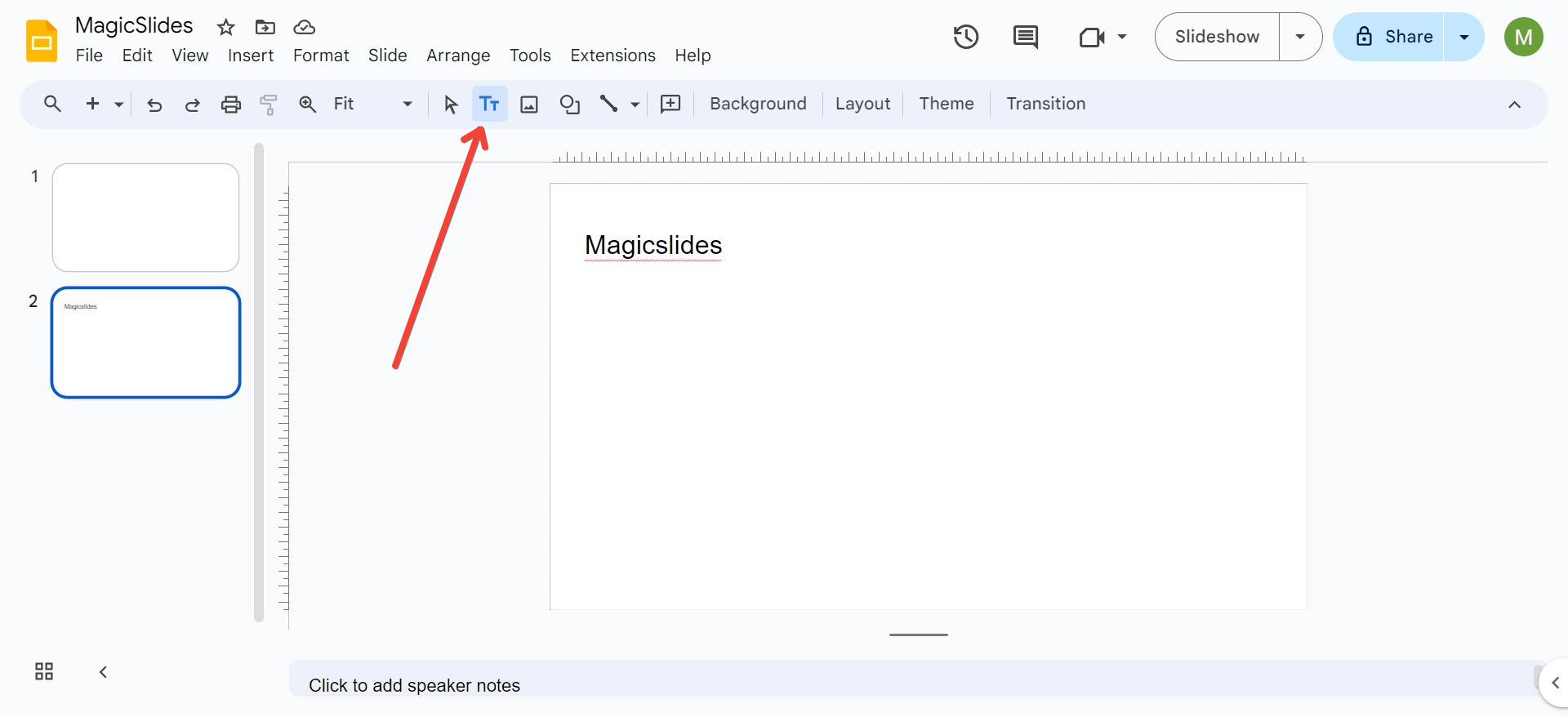Screen dimensions: 1568x717
Task: Open version history clock icon
Action: coord(966,37)
